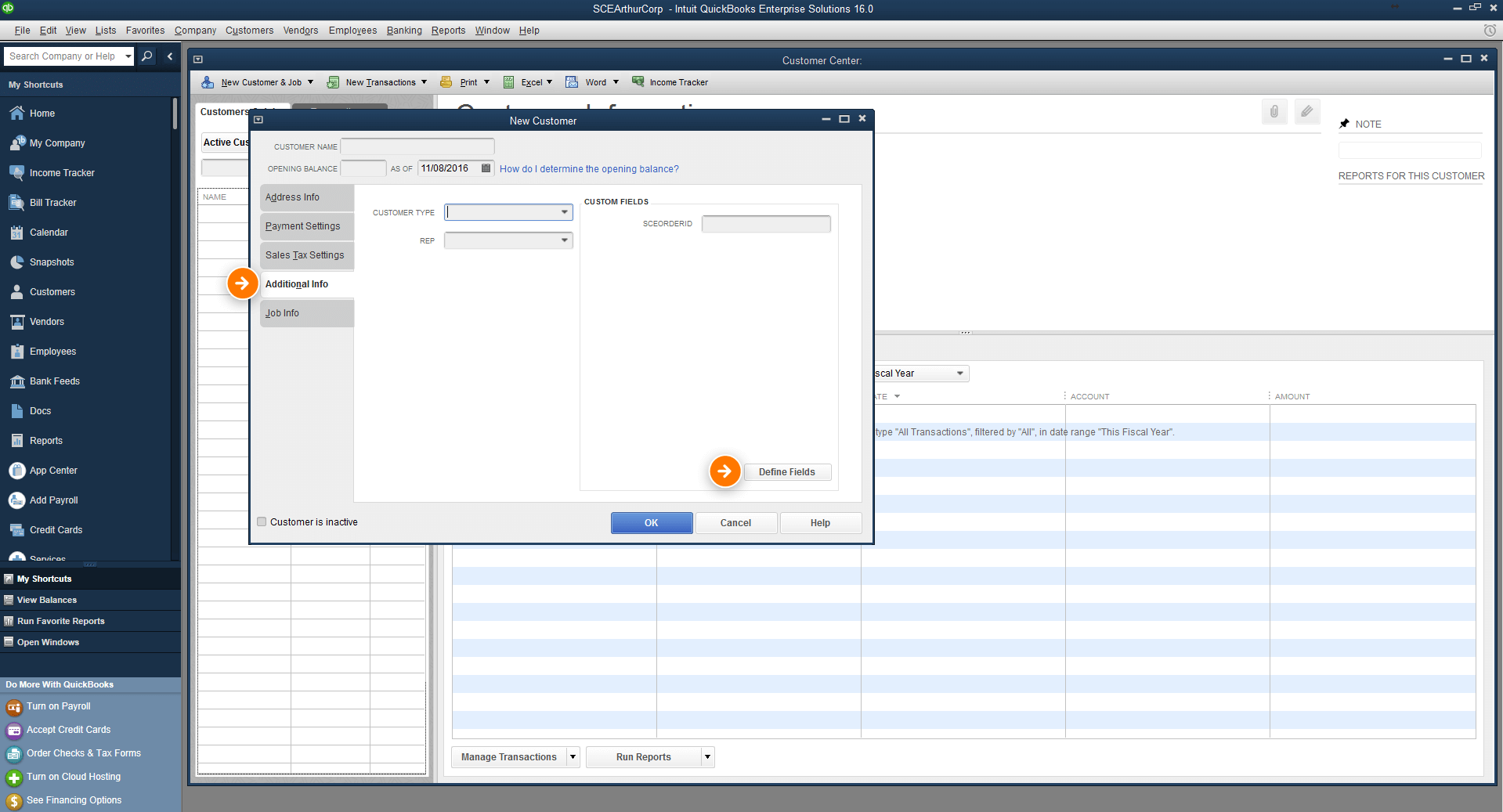Click Define Fields button
1503x812 pixels.
pyautogui.click(x=786, y=472)
